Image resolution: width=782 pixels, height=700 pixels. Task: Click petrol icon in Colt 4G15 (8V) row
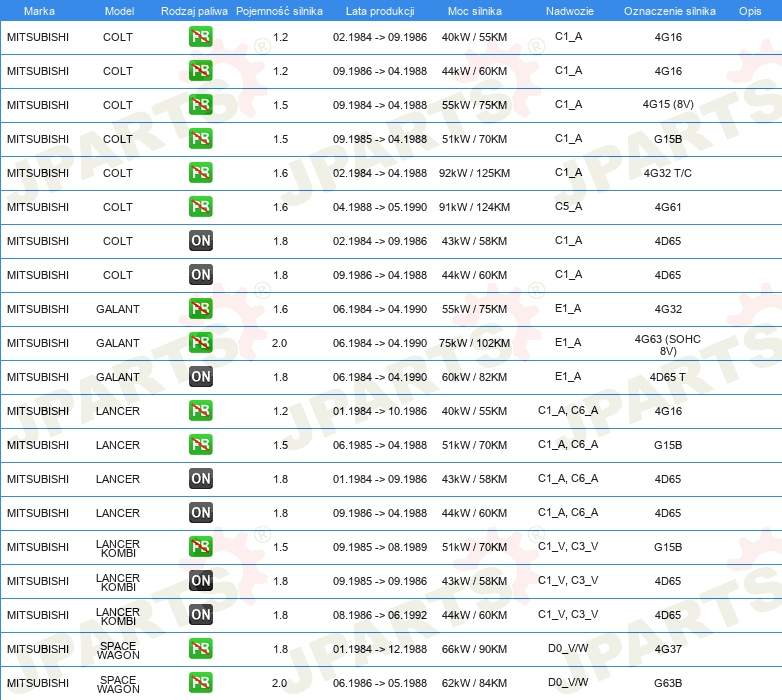coord(200,104)
